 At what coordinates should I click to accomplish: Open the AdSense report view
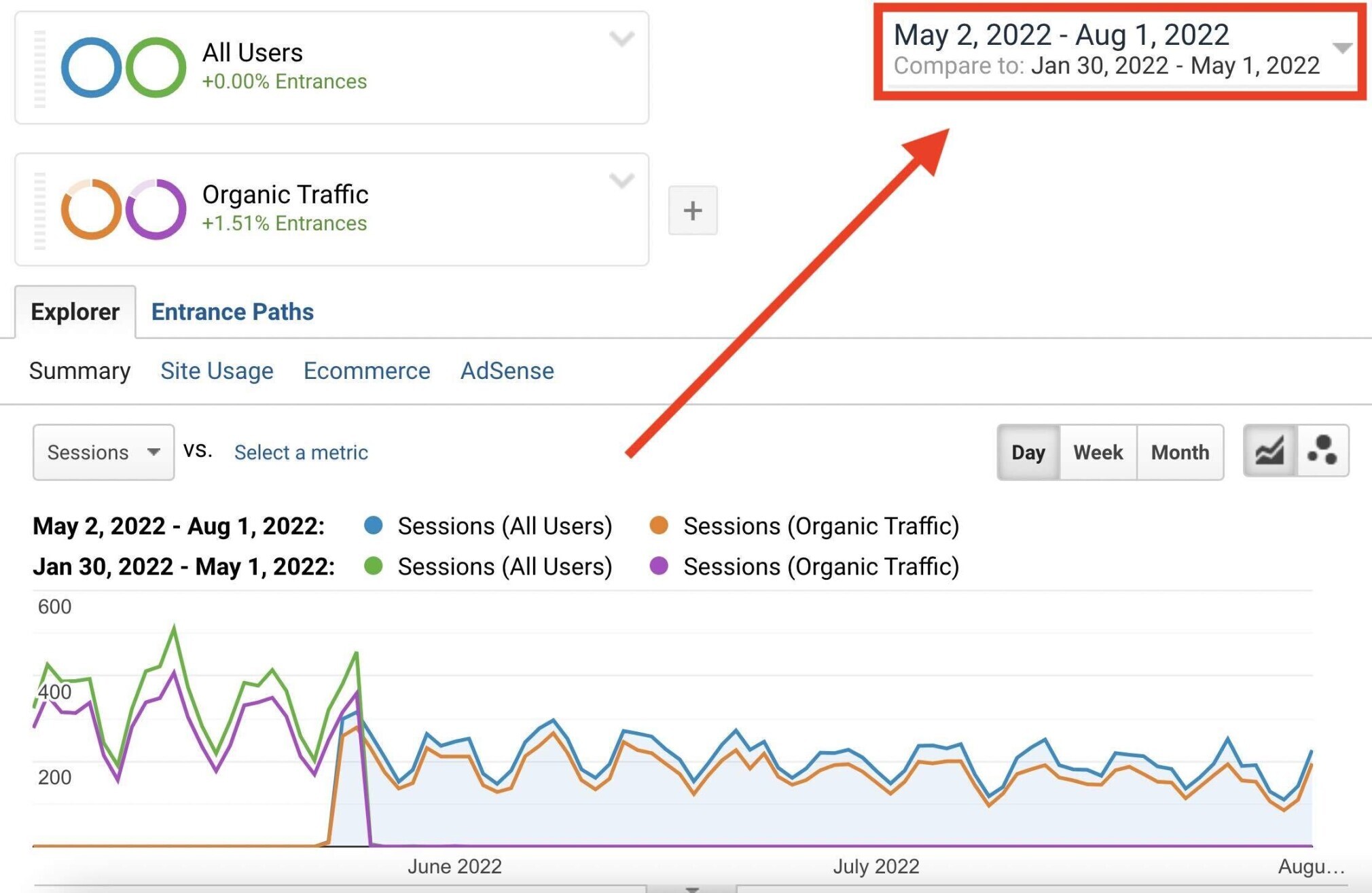[x=507, y=371]
